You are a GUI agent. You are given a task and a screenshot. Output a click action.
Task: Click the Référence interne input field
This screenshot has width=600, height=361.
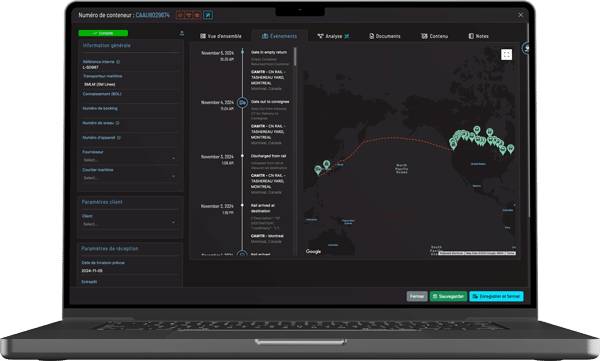click(x=130, y=67)
